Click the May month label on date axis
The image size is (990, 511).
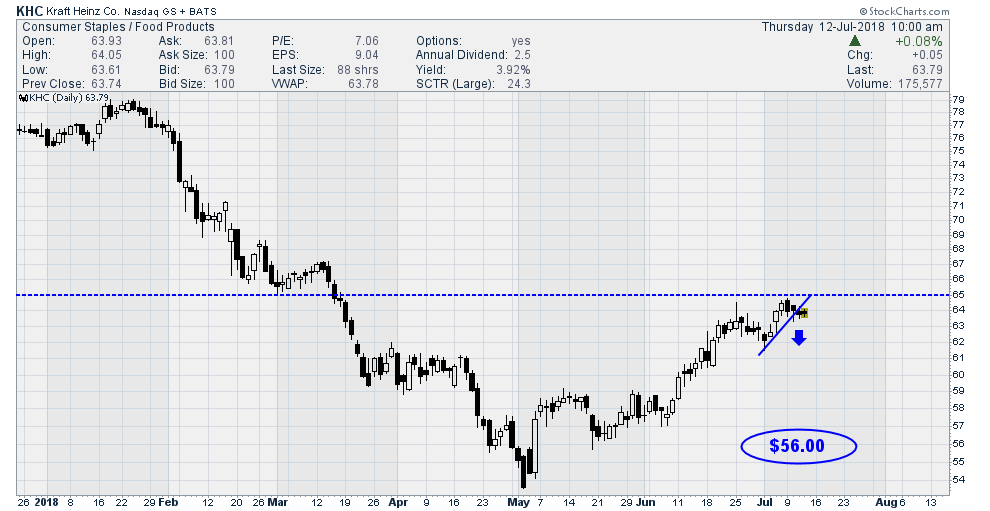tap(519, 503)
